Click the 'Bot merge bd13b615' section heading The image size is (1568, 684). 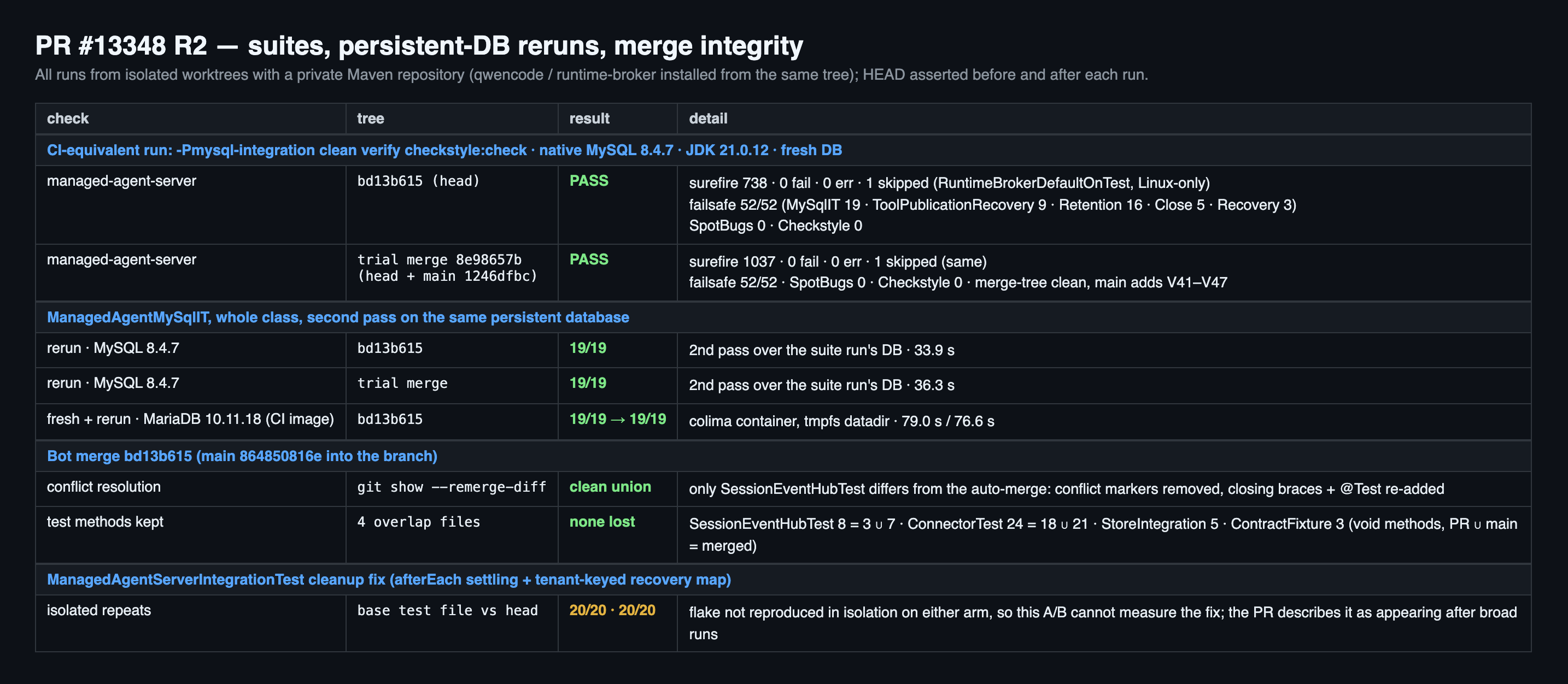click(x=242, y=456)
